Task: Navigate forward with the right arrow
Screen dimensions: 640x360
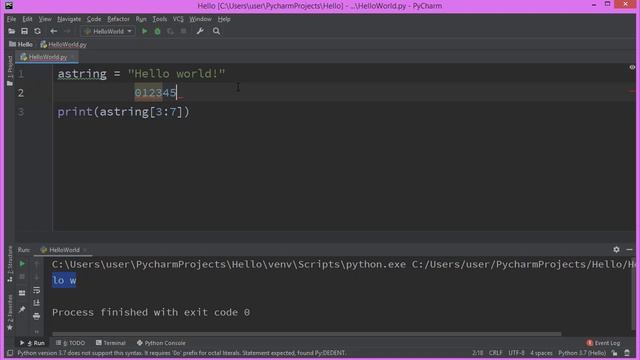Action: point(67,31)
